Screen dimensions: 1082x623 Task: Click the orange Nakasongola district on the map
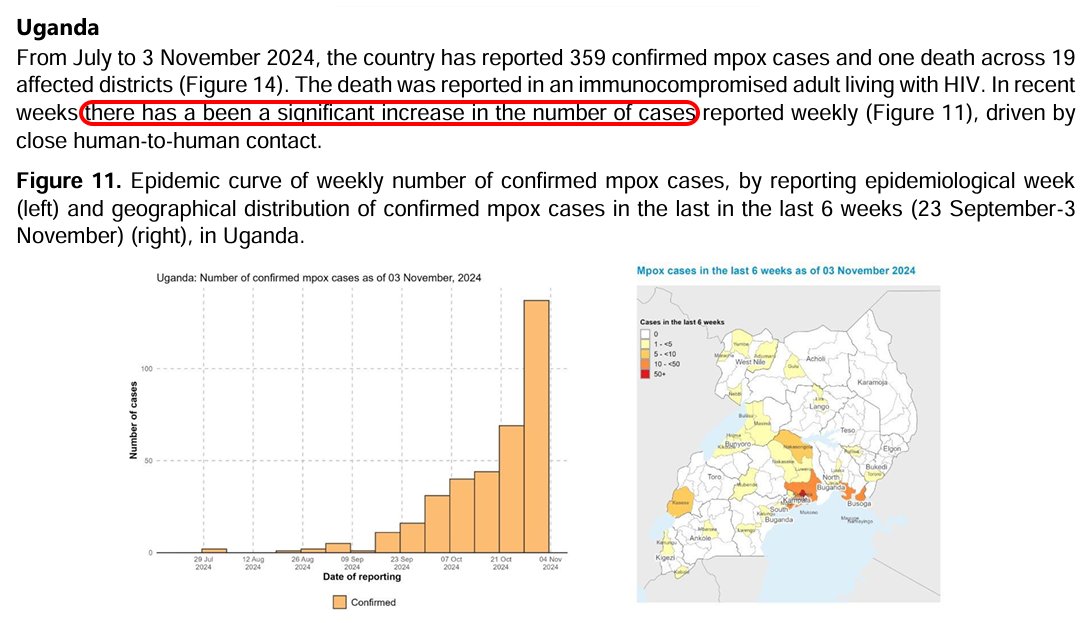click(x=795, y=444)
